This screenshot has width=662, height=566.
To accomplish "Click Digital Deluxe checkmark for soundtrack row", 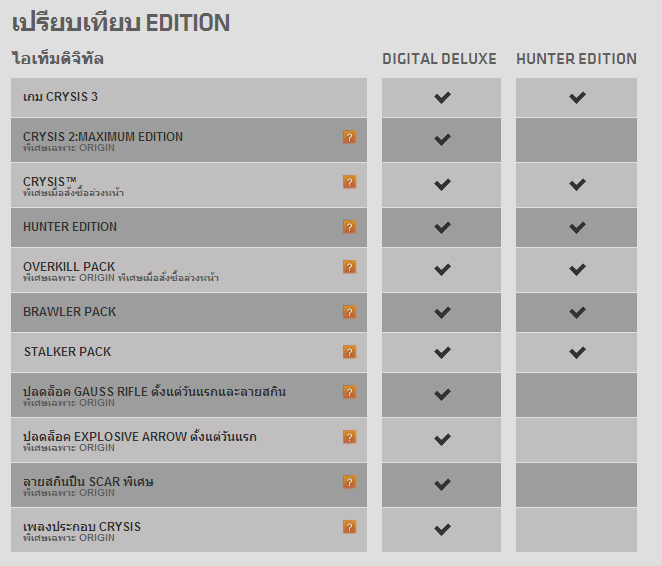I will coord(441,529).
